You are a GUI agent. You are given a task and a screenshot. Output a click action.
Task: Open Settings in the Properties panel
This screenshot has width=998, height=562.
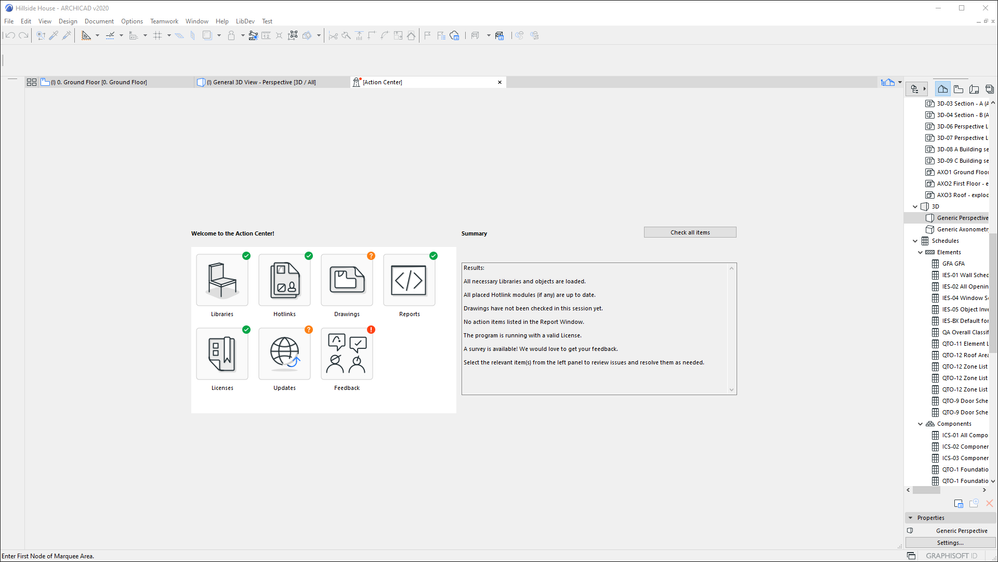click(950, 543)
